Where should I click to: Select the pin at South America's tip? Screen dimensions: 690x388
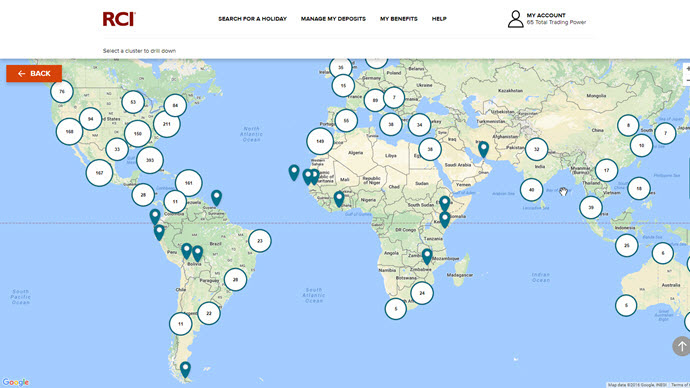point(186,370)
